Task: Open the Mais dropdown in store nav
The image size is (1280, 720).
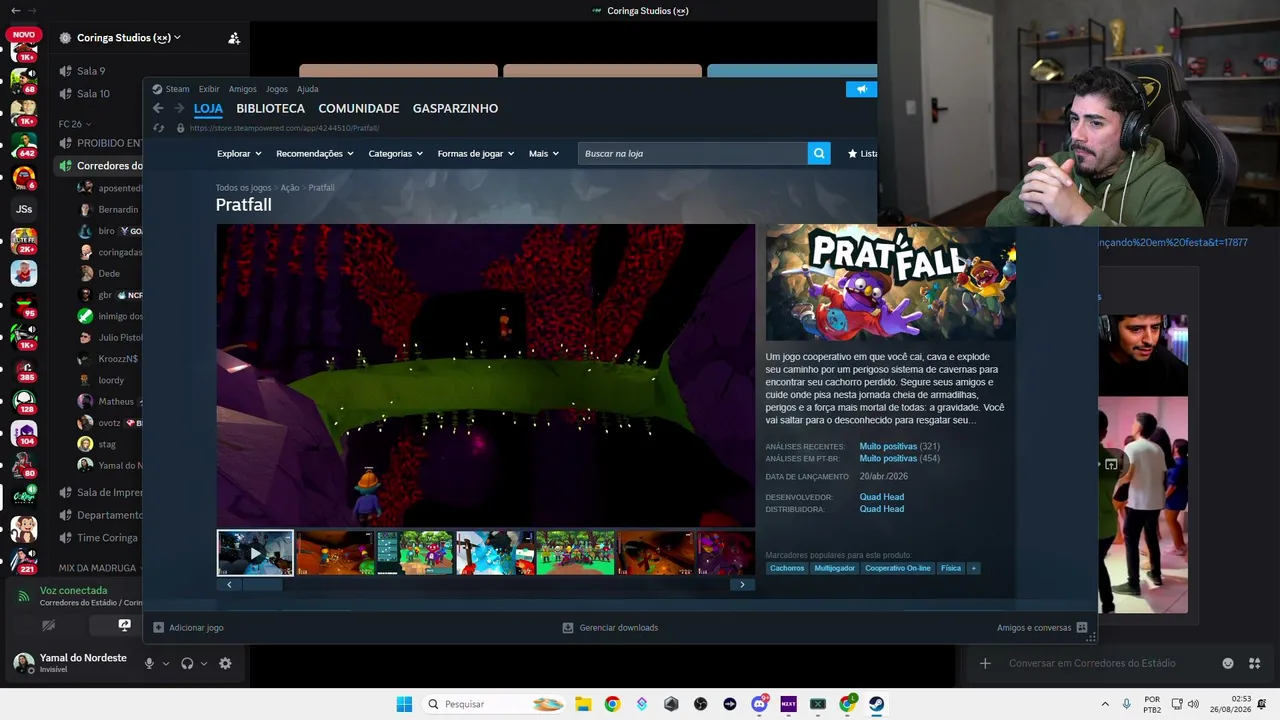Action: click(545, 153)
